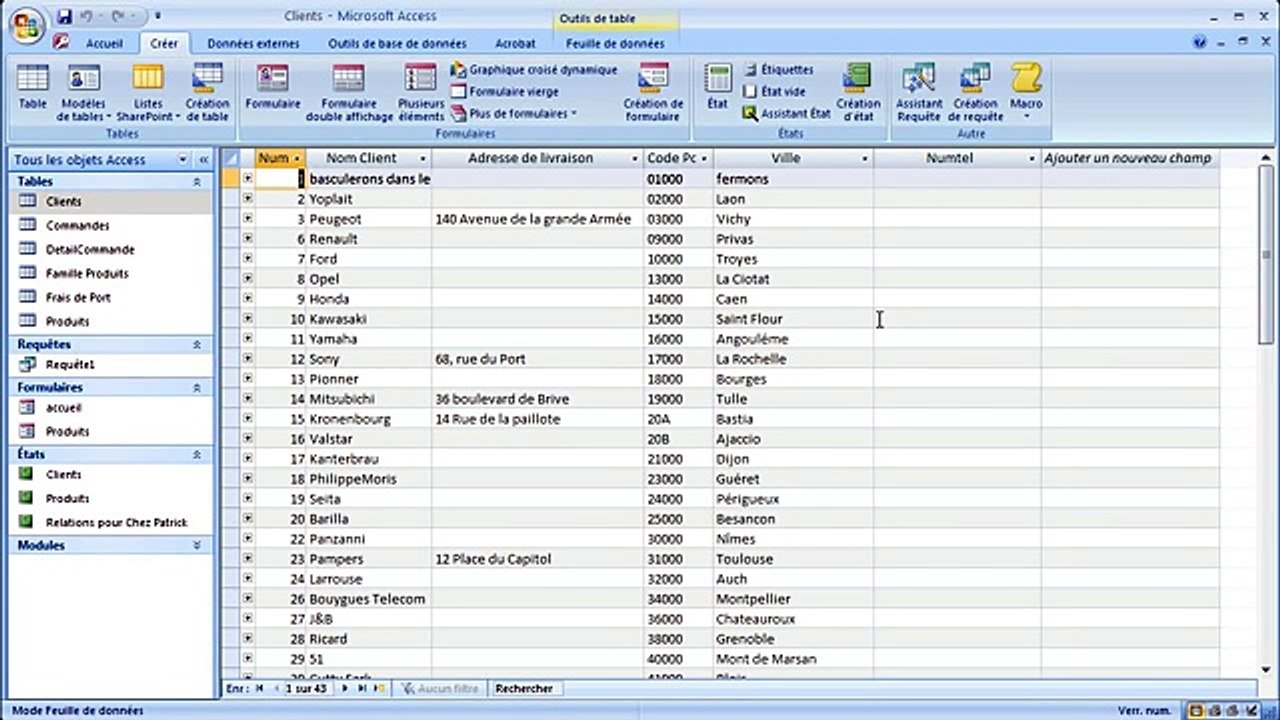Click Plusieurs éléments icon
The width and height of the screenshot is (1280, 720).
pyautogui.click(x=421, y=92)
